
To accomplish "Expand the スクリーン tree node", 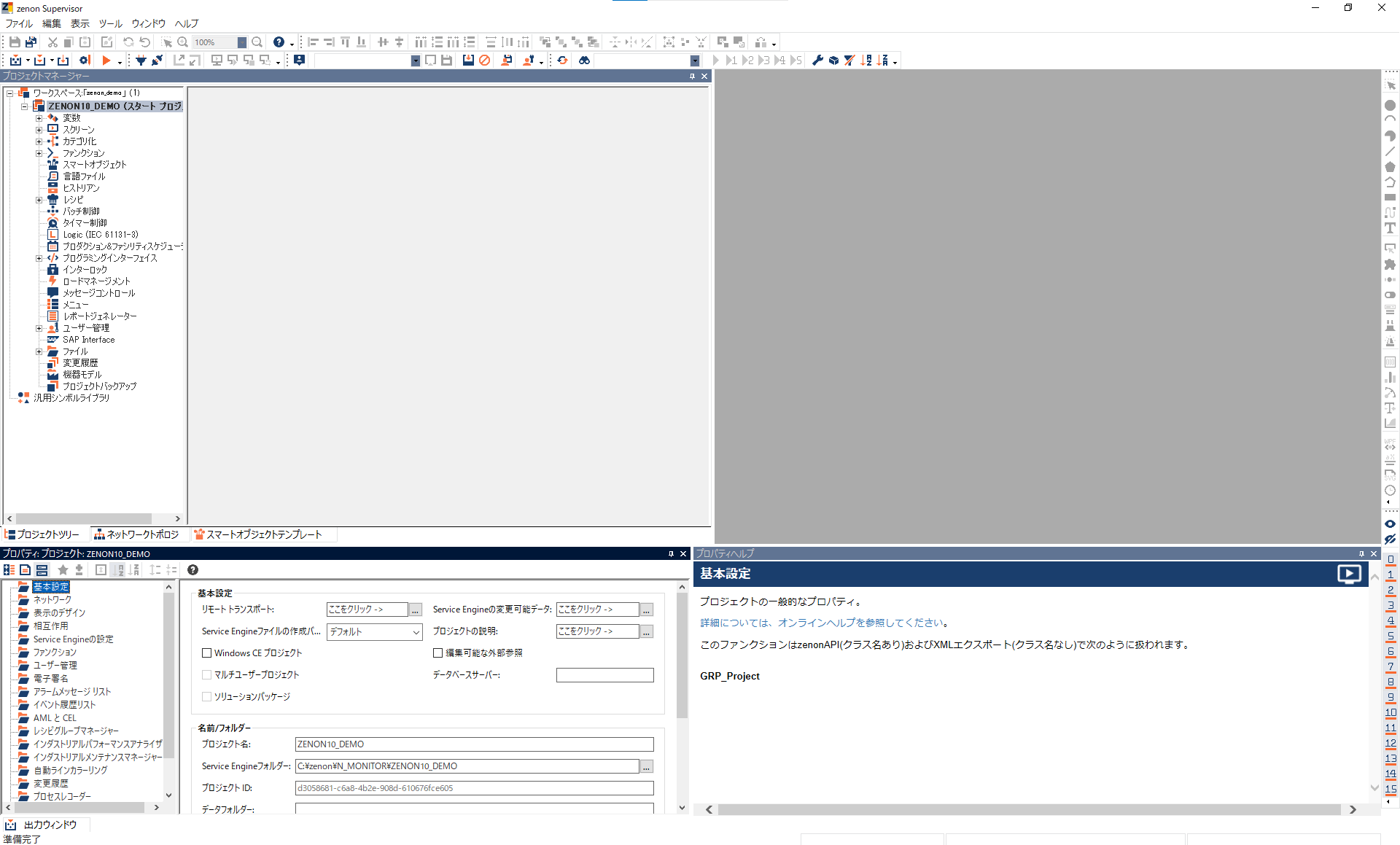I will (39, 130).
